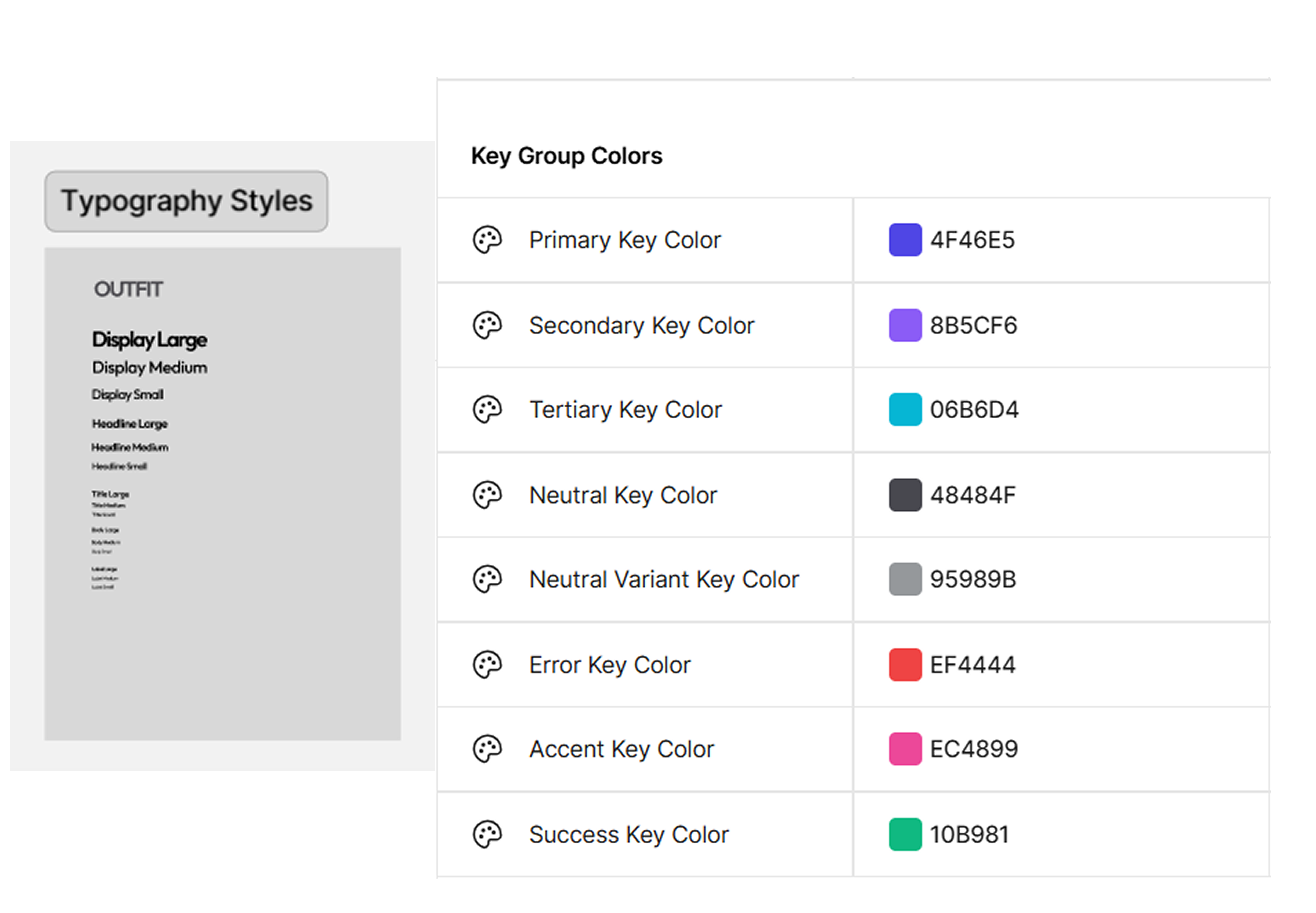Click palette icon beside Neutral Key Color
Viewport: 1316px width, 913px height.
(487, 495)
